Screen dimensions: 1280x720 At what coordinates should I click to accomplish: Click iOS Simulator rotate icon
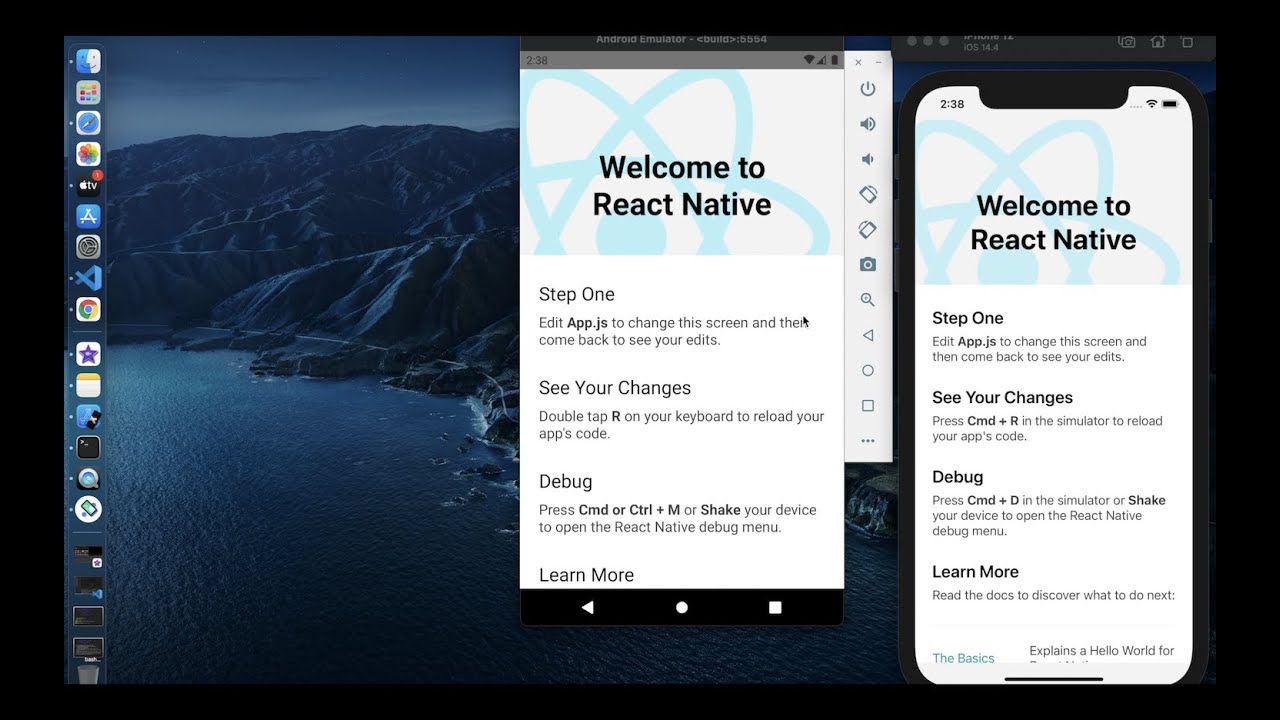(x=1187, y=42)
